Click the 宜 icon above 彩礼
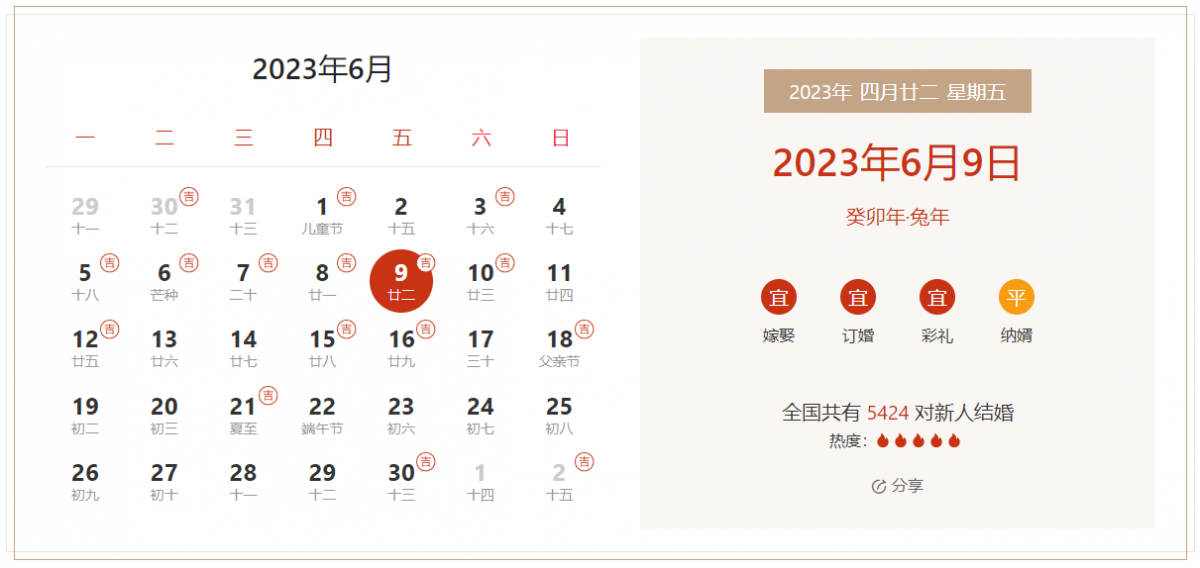The image size is (1200, 568). [937, 297]
